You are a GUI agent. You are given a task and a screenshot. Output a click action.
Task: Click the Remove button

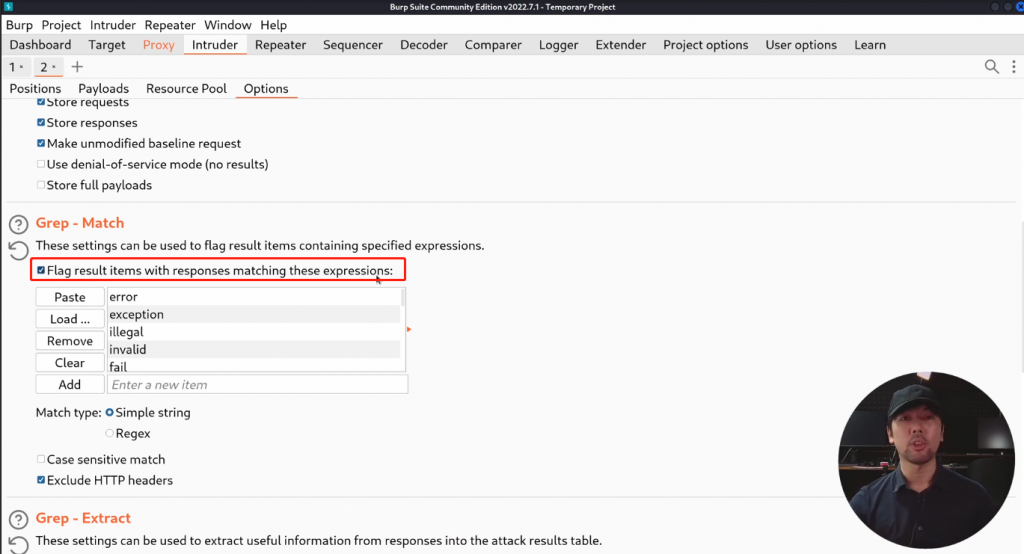click(70, 341)
